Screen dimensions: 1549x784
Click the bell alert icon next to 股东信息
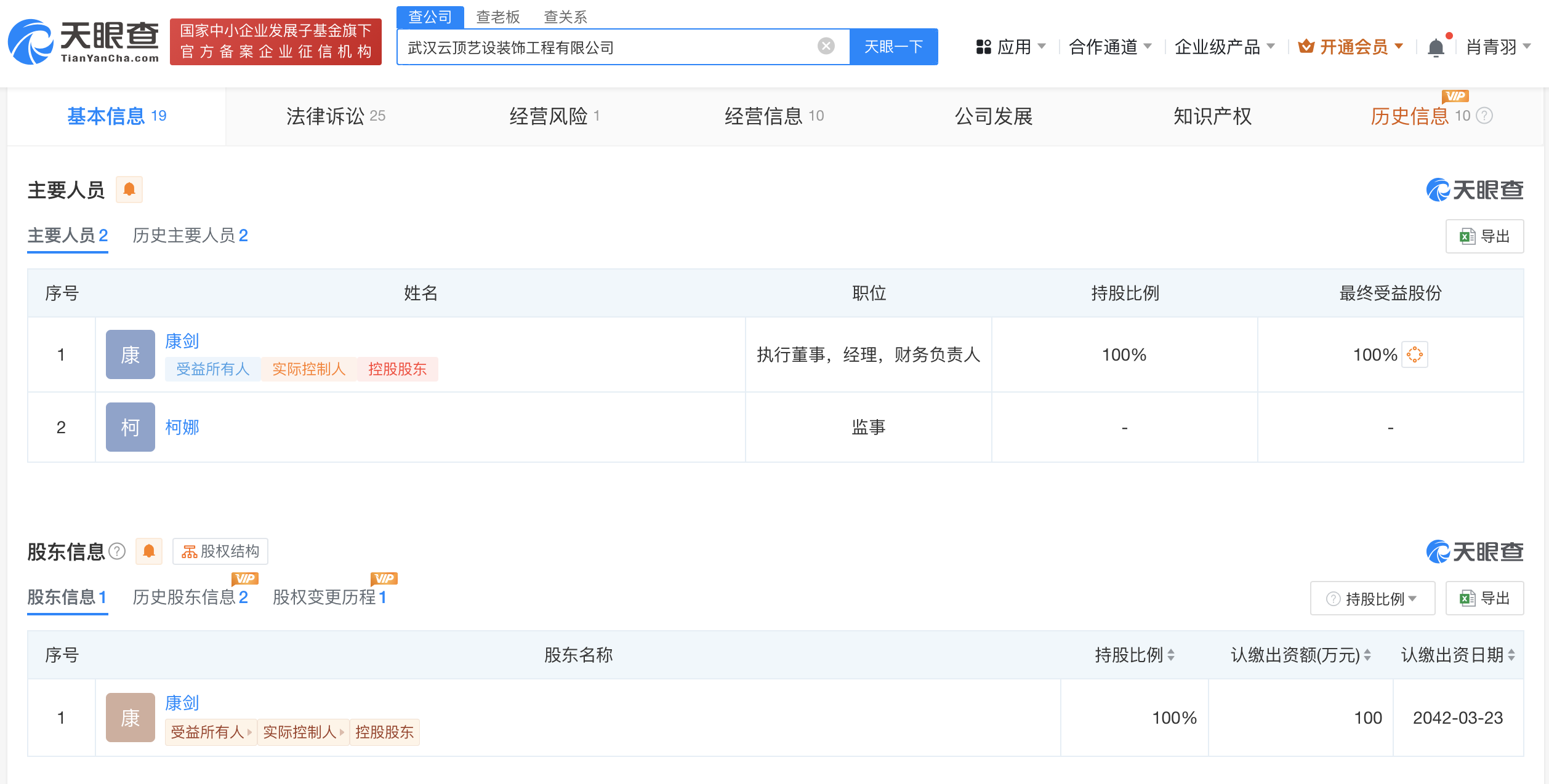(x=148, y=551)
